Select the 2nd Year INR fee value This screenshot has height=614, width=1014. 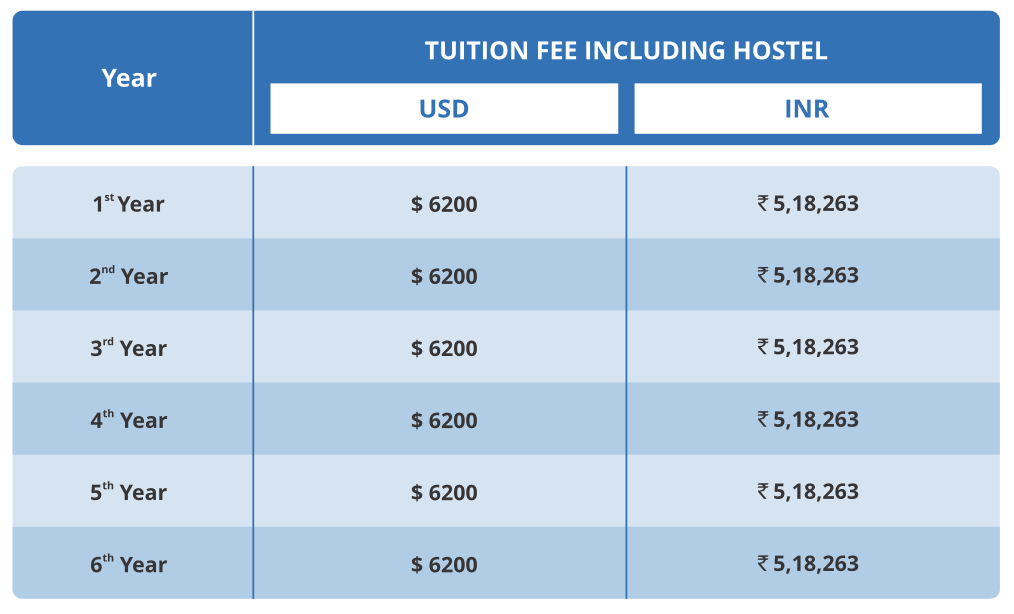coord(808,275)
